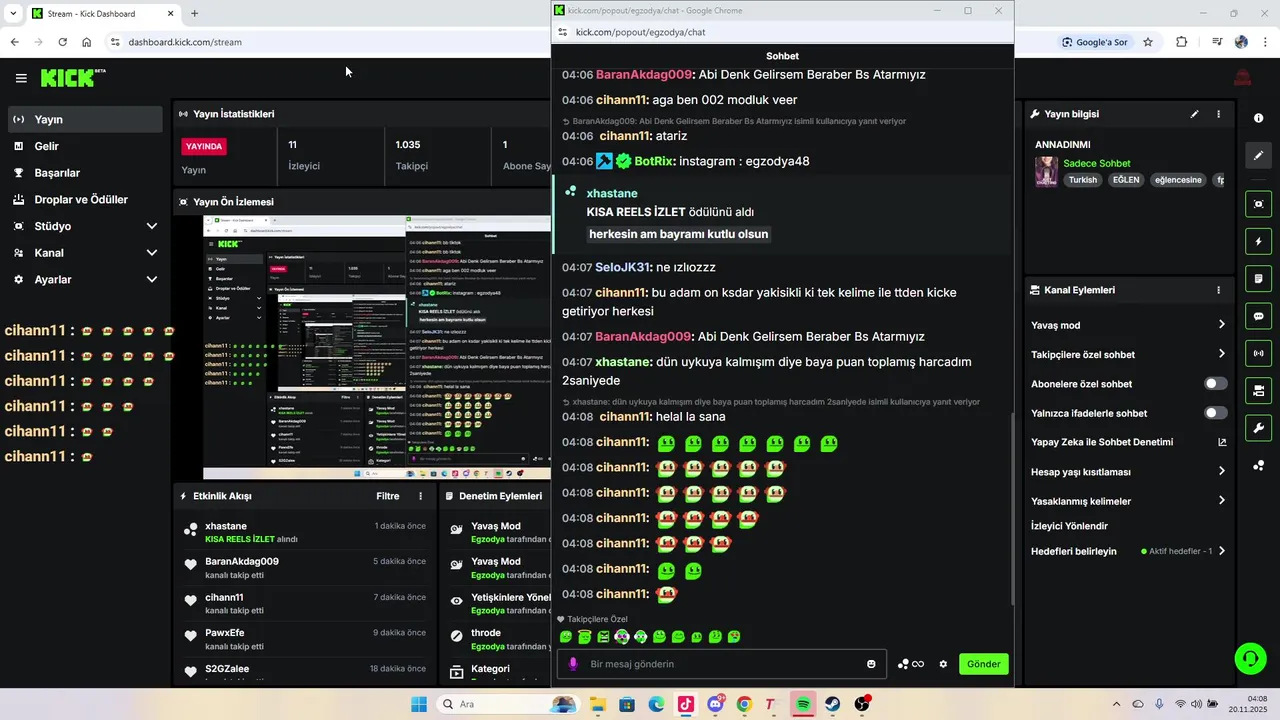Bookmark the page with the star icon
This screenshot has height=720, width=1280.
point(1148,42)
